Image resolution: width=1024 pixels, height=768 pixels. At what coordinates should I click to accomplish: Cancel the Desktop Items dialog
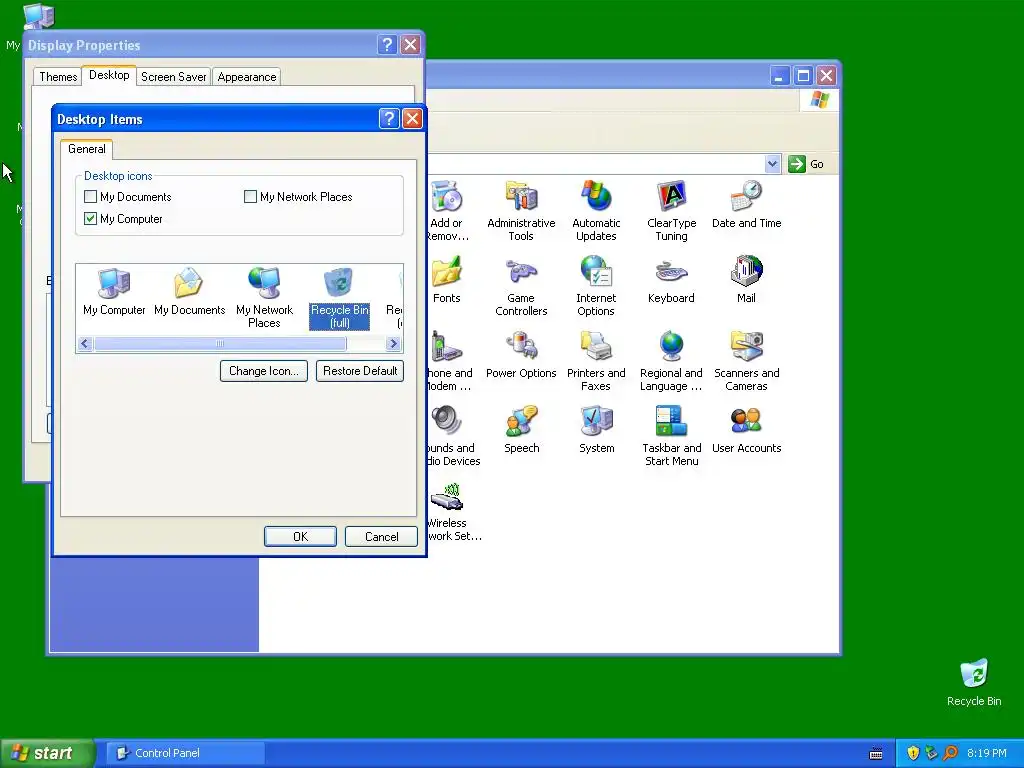tap(381, 537)
